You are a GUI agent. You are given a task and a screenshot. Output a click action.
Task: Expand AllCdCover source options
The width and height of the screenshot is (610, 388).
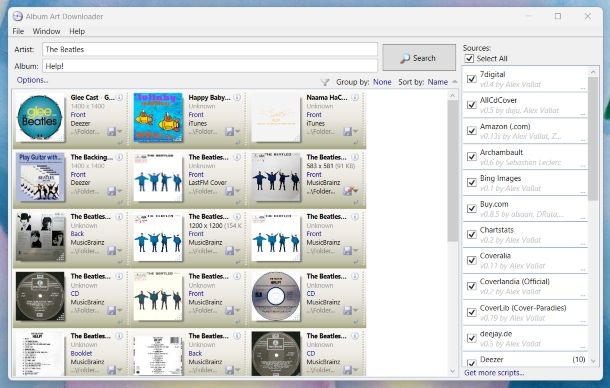582,114
